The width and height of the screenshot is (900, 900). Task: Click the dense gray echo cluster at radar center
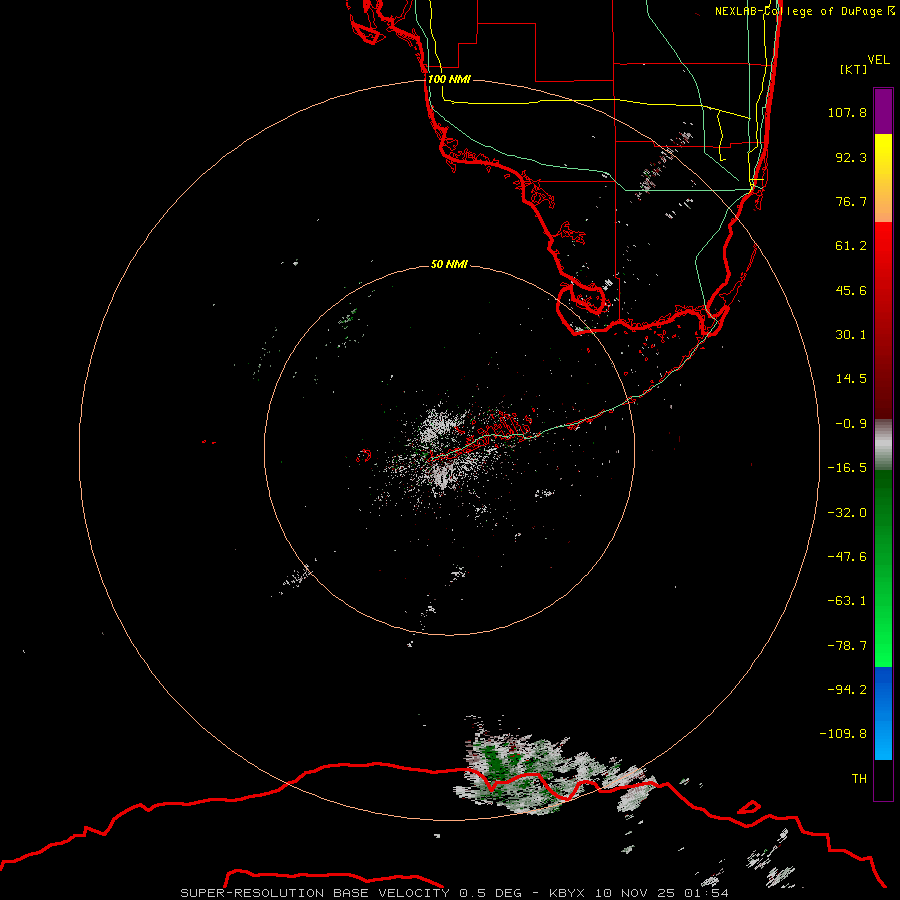(441, 453)
